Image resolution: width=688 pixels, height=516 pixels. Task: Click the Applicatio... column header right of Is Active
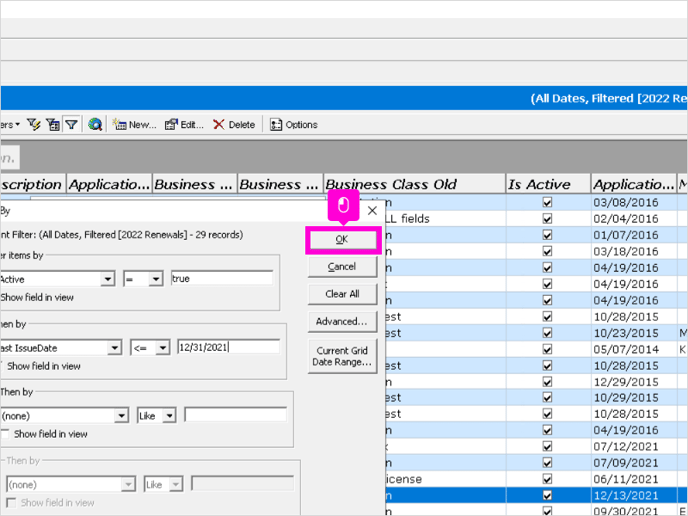[x=634, y=184]
